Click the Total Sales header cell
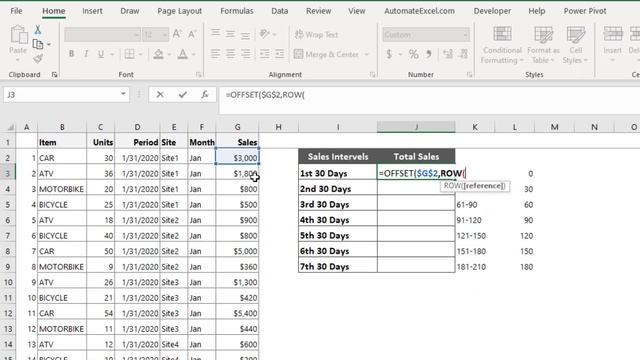Screen dimensions: 640x360 point(416,157)
